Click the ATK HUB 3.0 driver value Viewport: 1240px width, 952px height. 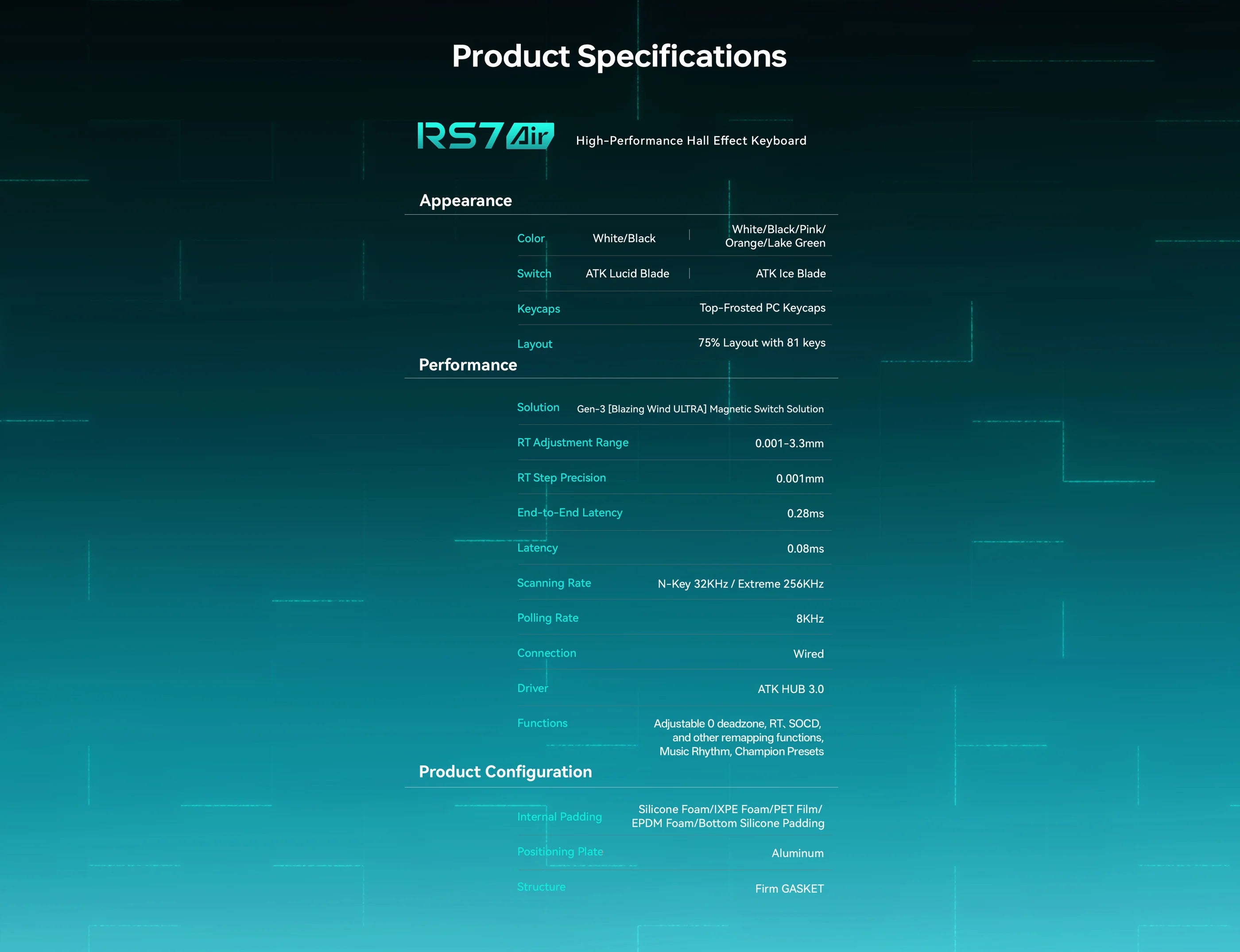(790, 689)
